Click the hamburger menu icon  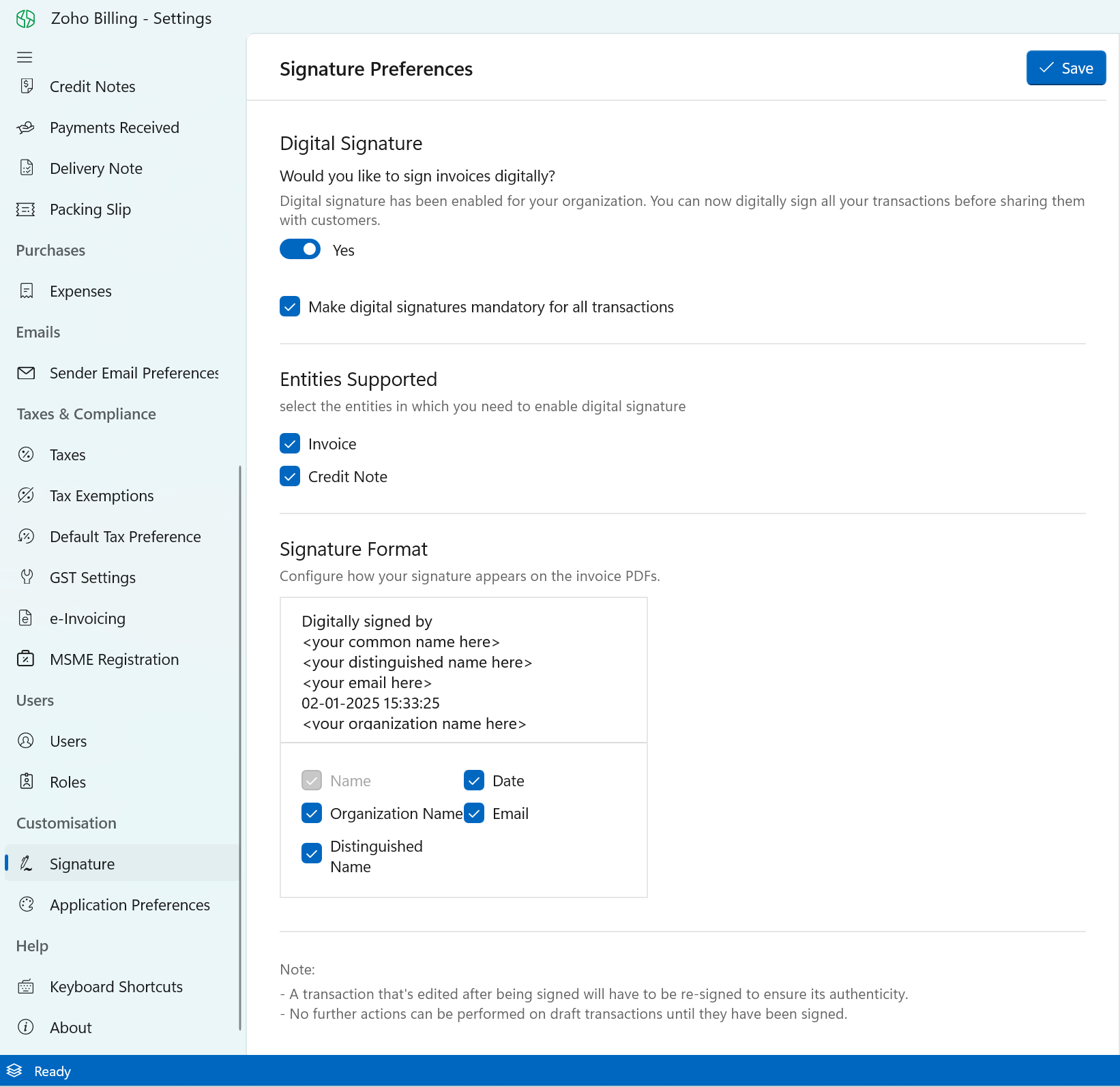point(25,57)
